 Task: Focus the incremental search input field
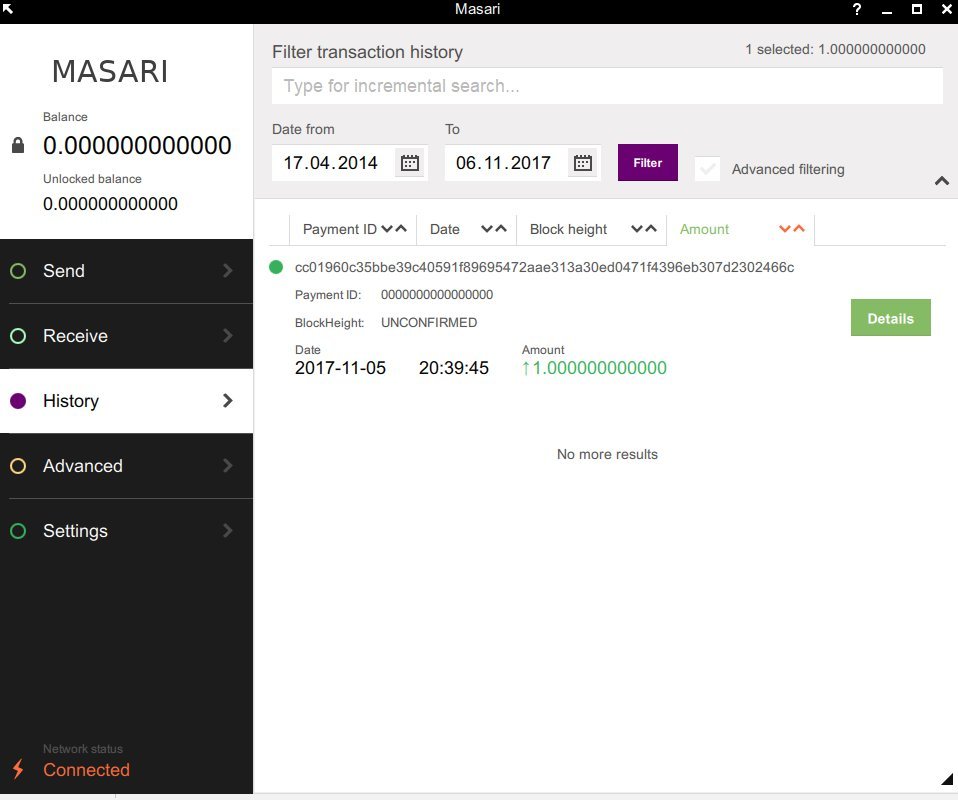click(x=607, y=86)
